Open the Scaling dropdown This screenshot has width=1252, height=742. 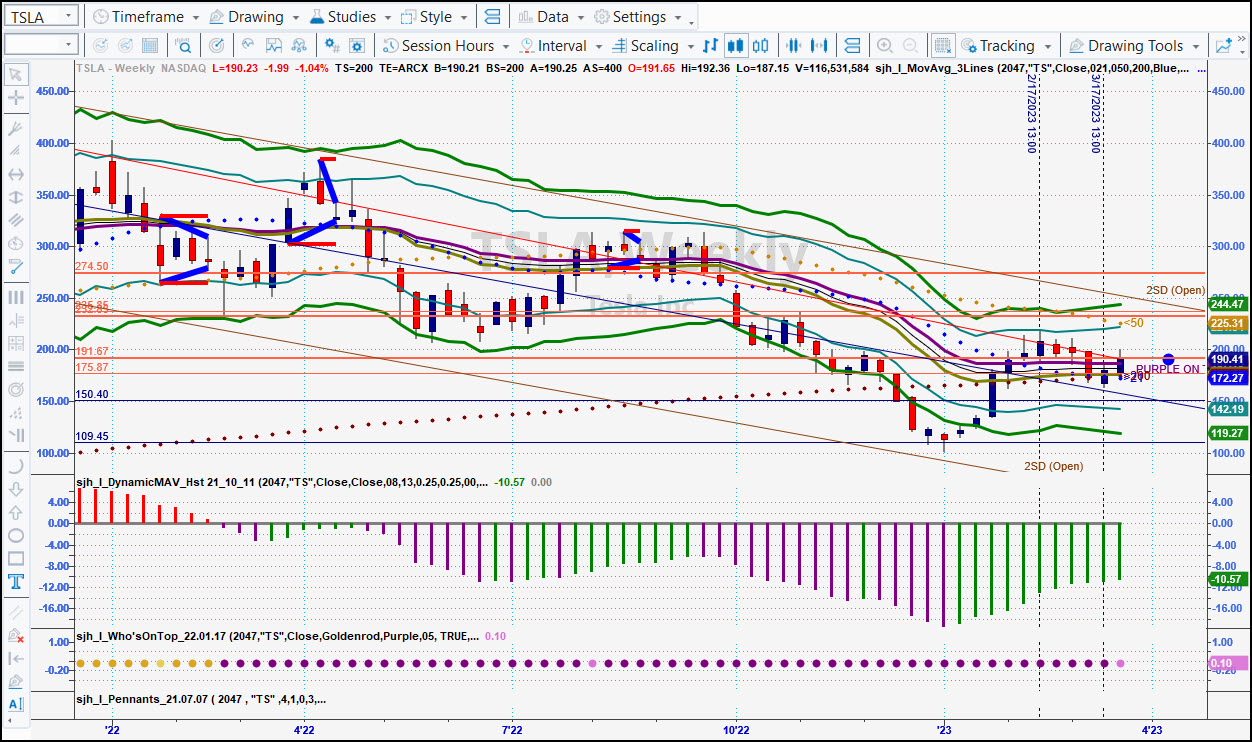pyautogui.click(x=652, y=45)
